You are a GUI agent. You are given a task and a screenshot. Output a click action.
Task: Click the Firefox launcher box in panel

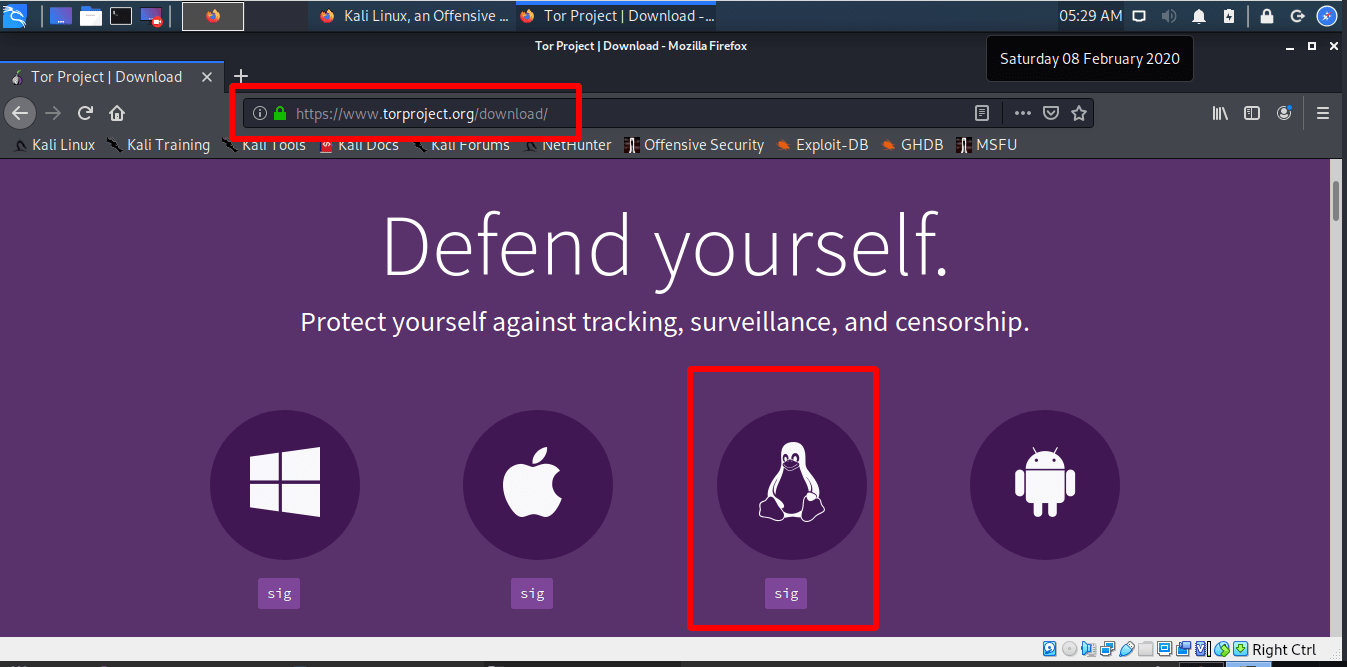(x=213, y=16)
